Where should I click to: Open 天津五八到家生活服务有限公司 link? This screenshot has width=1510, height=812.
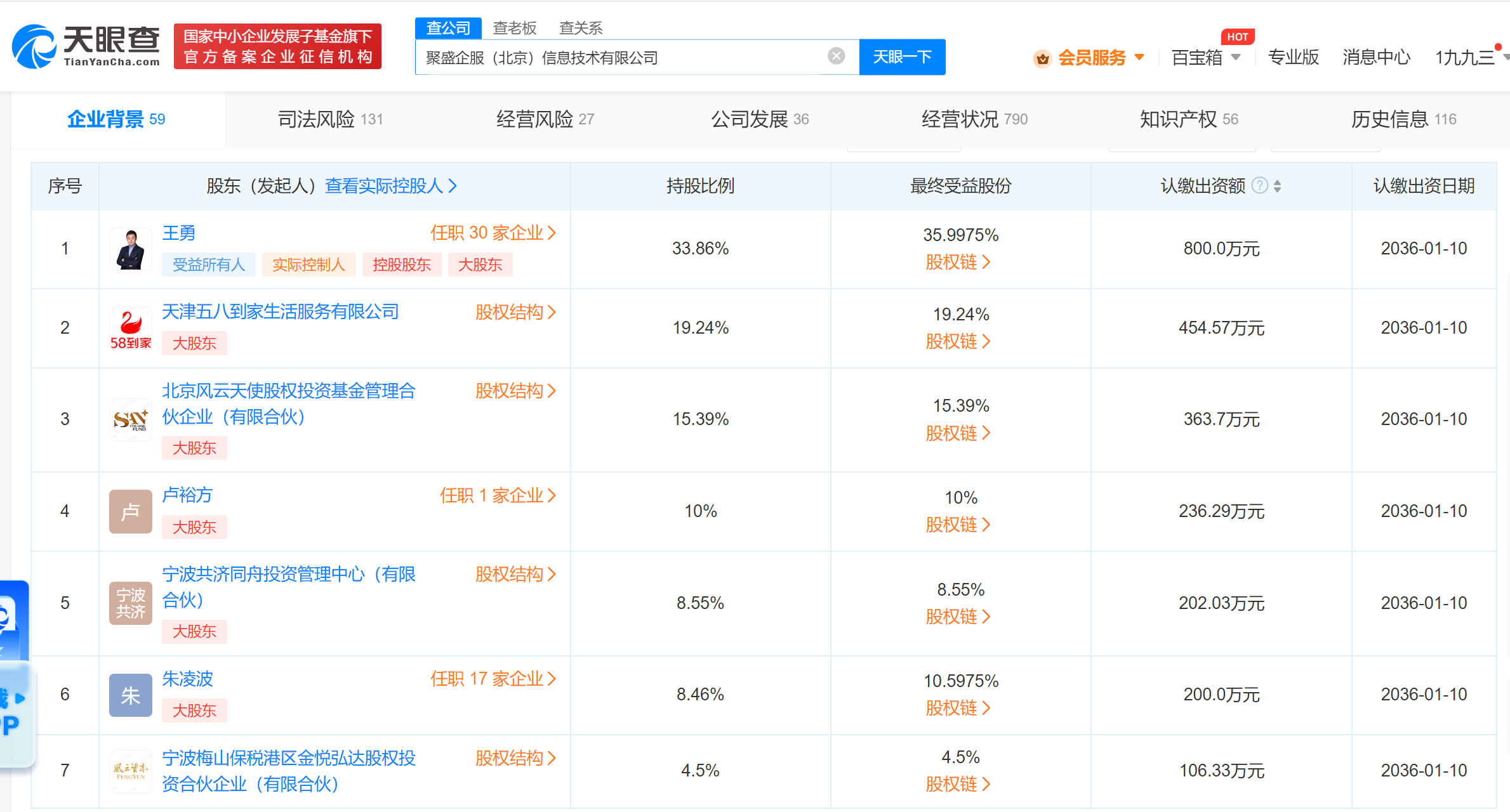pyautogui.click(x=281, y=311)
